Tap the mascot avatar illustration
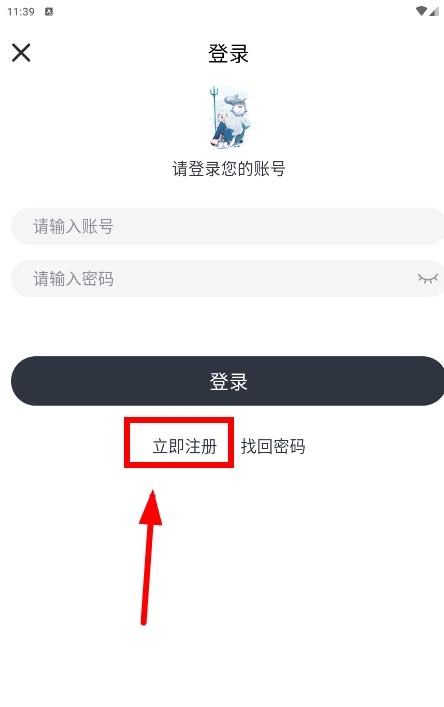This screenshot has width=444, height=707. coord(229,117)
